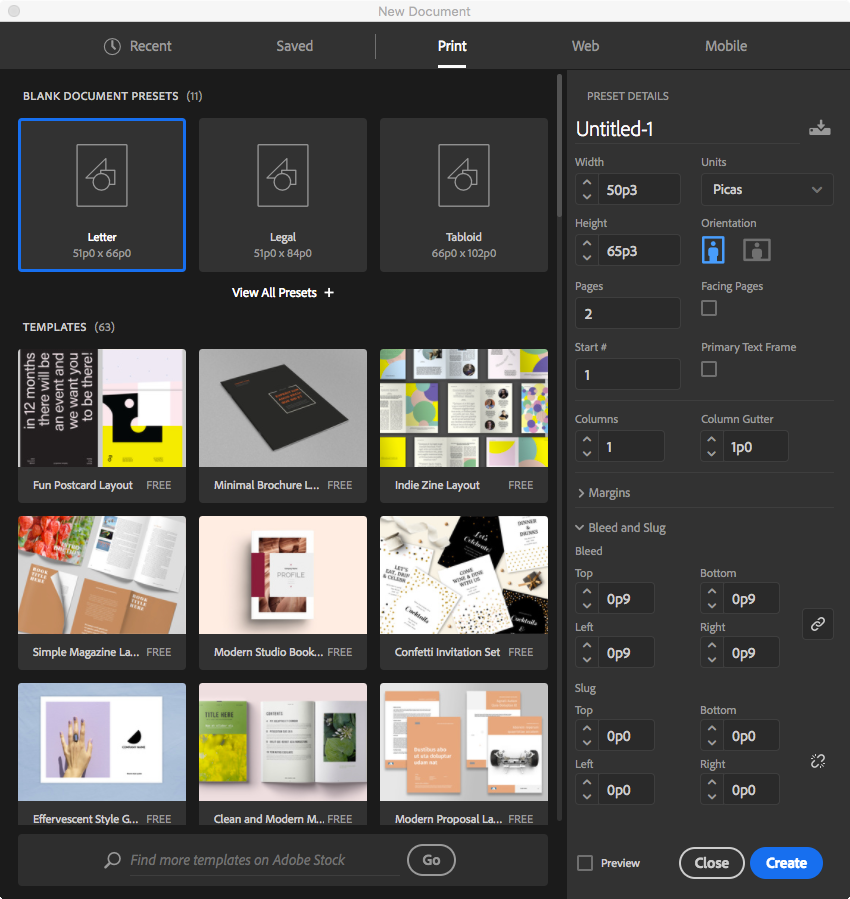Viewport: 850px width, 899px height.
Task: Click the clock icon beside Recent
Action: point(112,46)
